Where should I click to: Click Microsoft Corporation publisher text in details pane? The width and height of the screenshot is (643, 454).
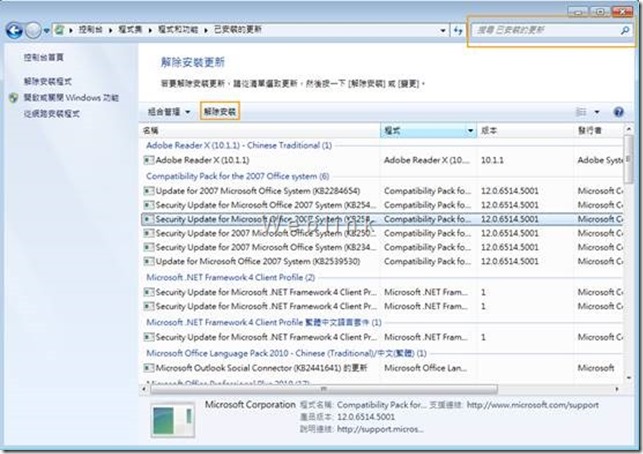[x=250, y=405]
